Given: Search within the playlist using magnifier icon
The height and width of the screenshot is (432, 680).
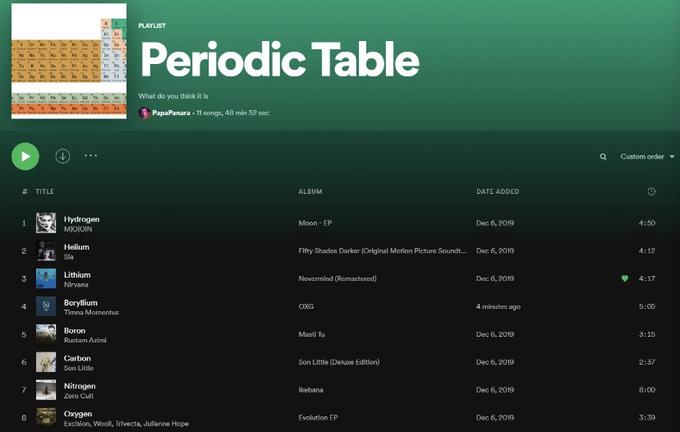Looking at the screenshot, I should (603, 157).
